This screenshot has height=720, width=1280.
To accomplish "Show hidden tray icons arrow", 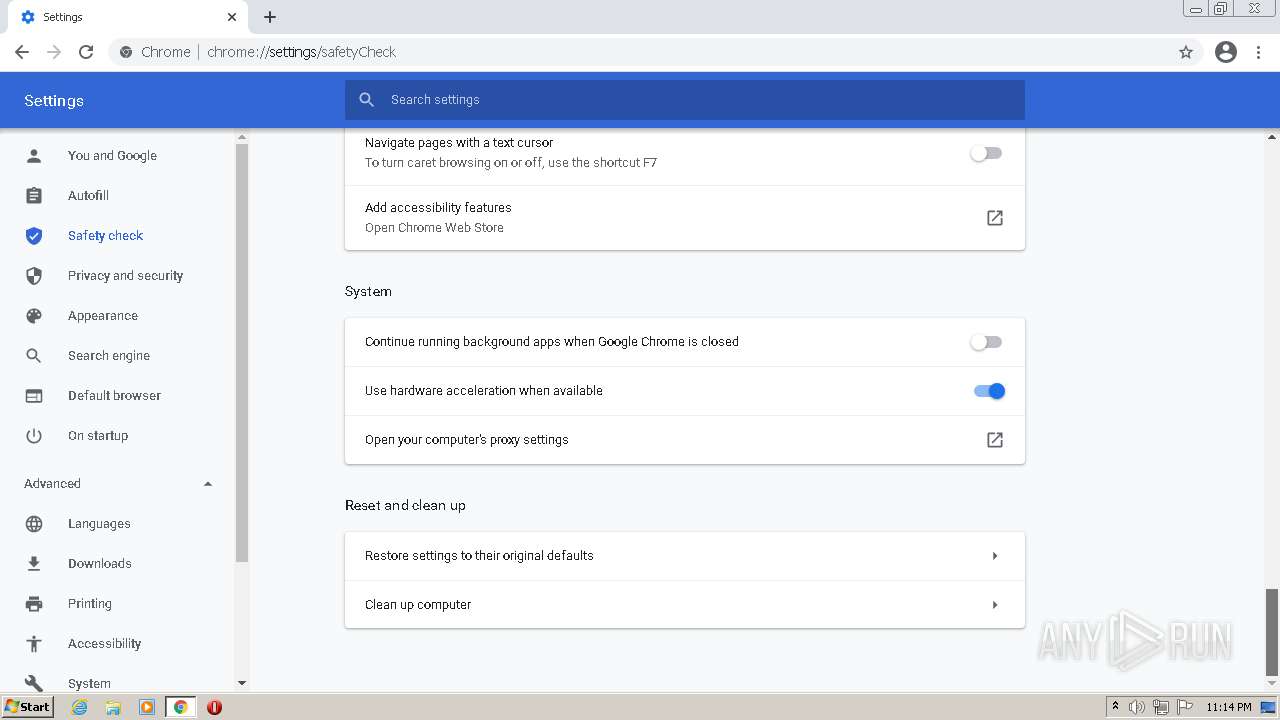I will pyautogui.click(x=1115, y=706).
